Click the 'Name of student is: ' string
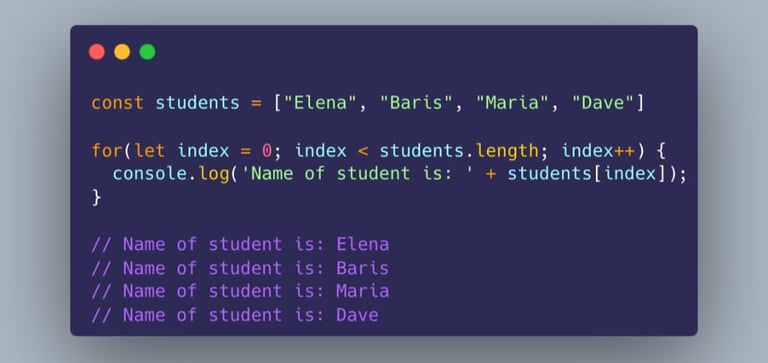The height and width of the screenshot is (363, 768). pyautogui.click(x=363, y=174)
